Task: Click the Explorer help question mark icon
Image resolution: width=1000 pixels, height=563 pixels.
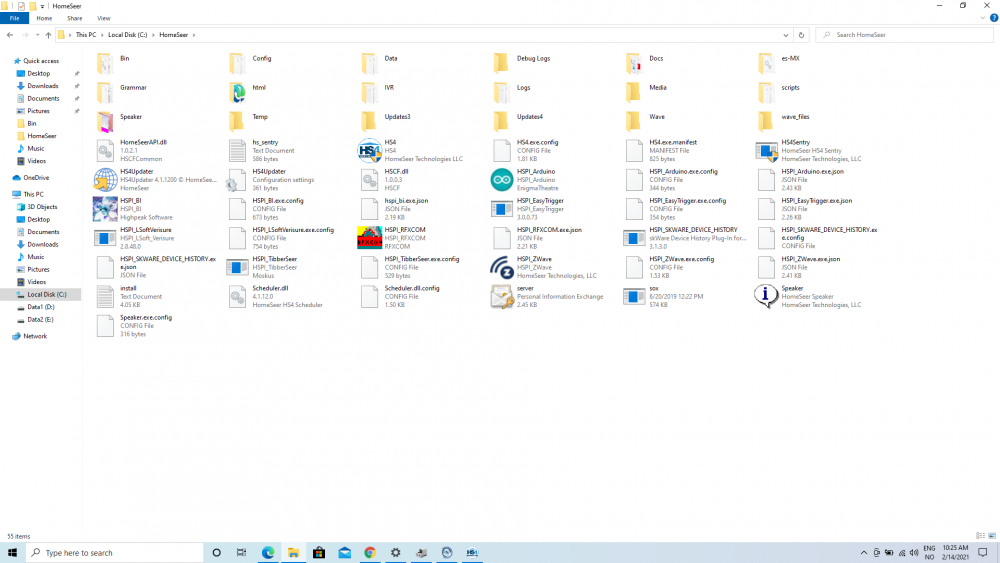Action: 994,18
